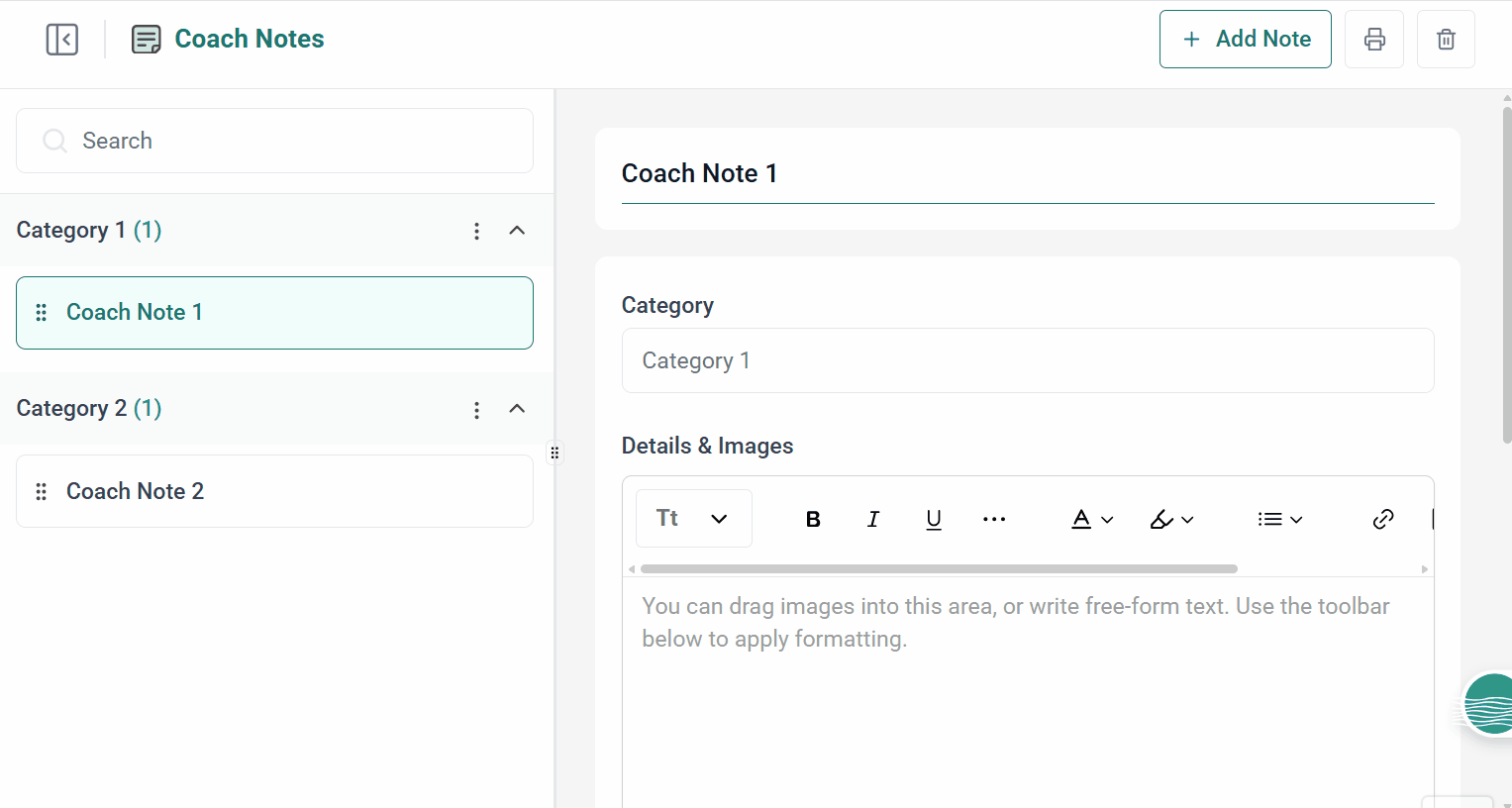Toggle underline formatting
Image resolution: width=1512 pixels, height=808 pixels.
[933, 518]
